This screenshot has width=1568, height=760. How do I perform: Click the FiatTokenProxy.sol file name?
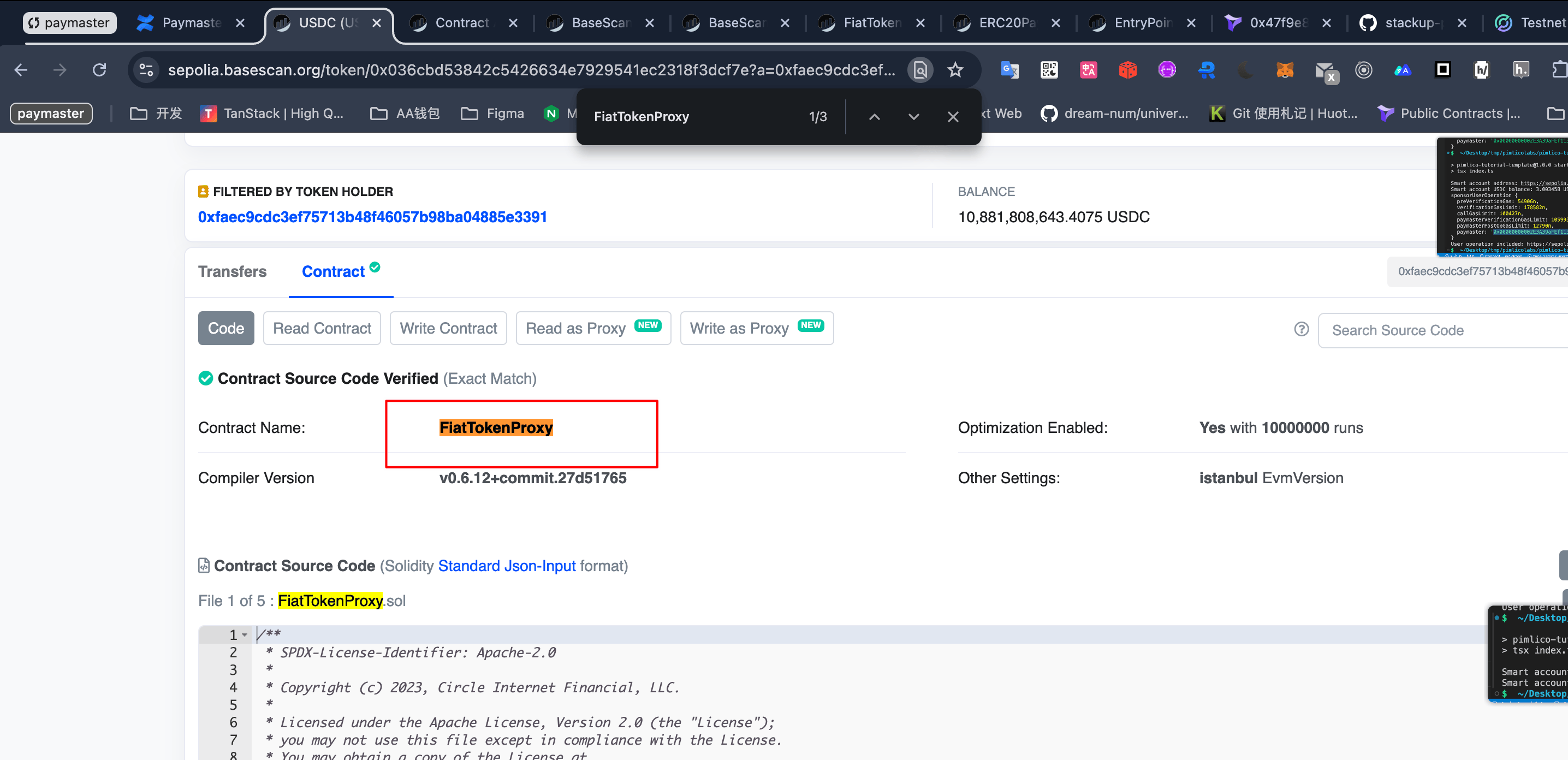click(341, 601)
